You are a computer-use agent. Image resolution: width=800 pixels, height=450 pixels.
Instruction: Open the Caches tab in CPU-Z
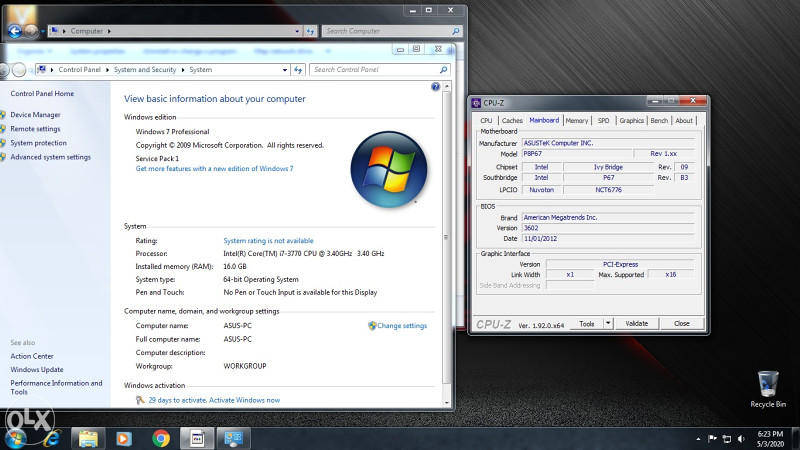512,120
